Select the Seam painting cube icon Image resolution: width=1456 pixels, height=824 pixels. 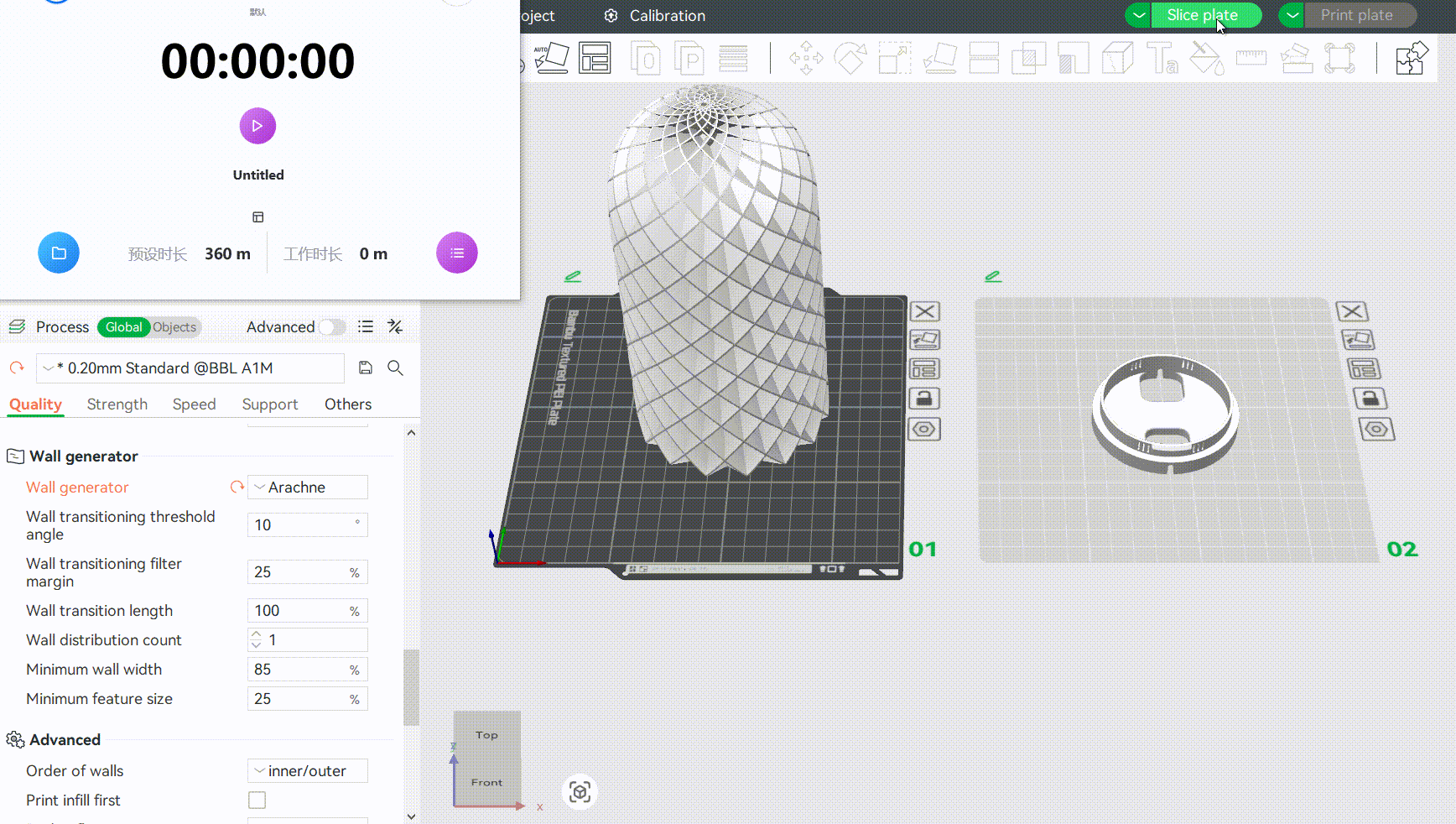tap(1118, 58)
